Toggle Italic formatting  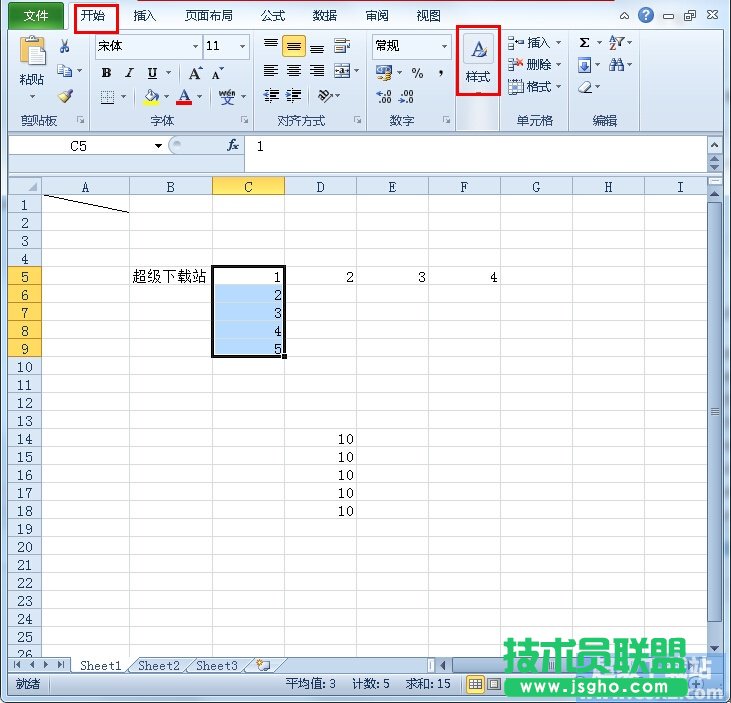click(129, 73)
